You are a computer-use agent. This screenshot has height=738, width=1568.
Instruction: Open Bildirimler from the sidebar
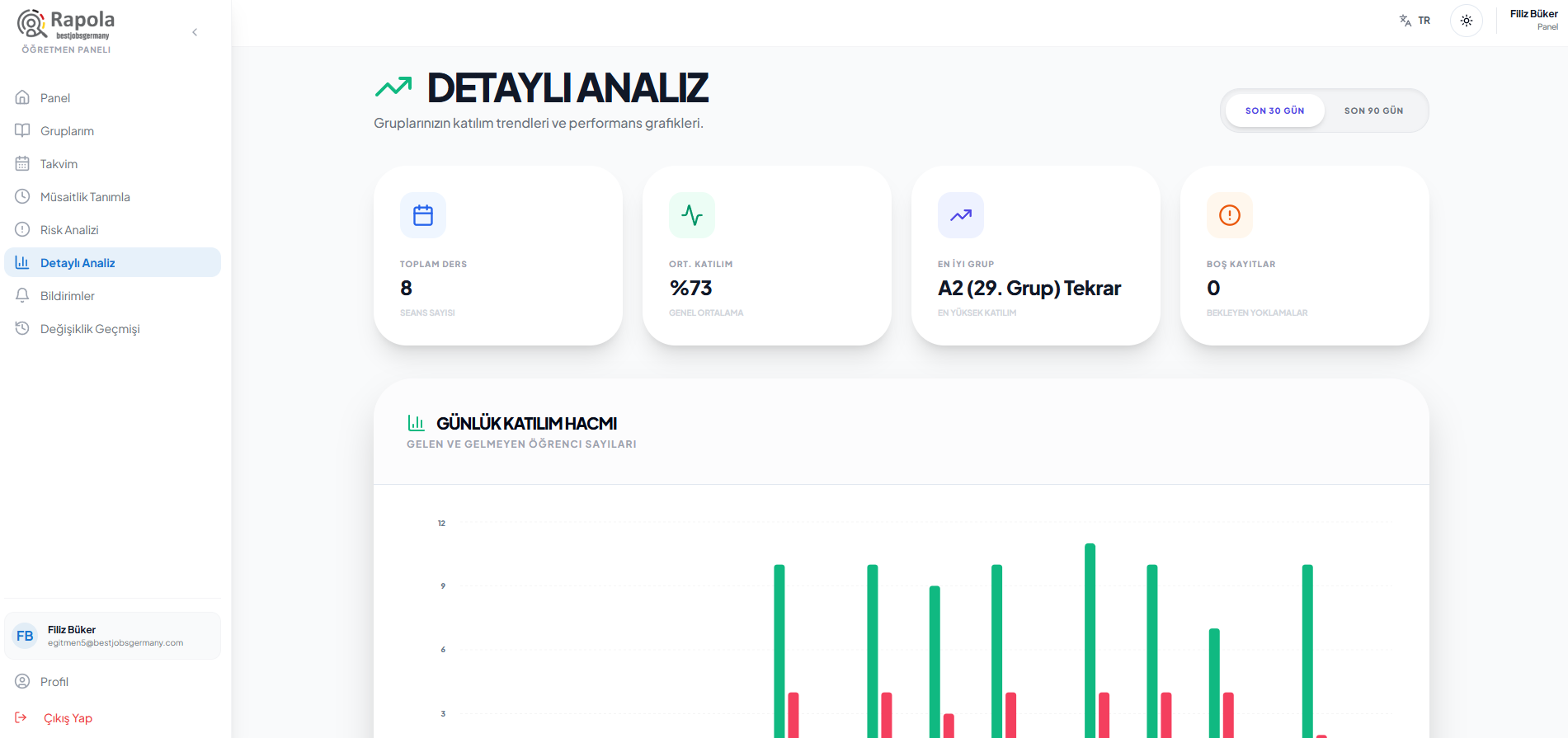click(112, 295)
